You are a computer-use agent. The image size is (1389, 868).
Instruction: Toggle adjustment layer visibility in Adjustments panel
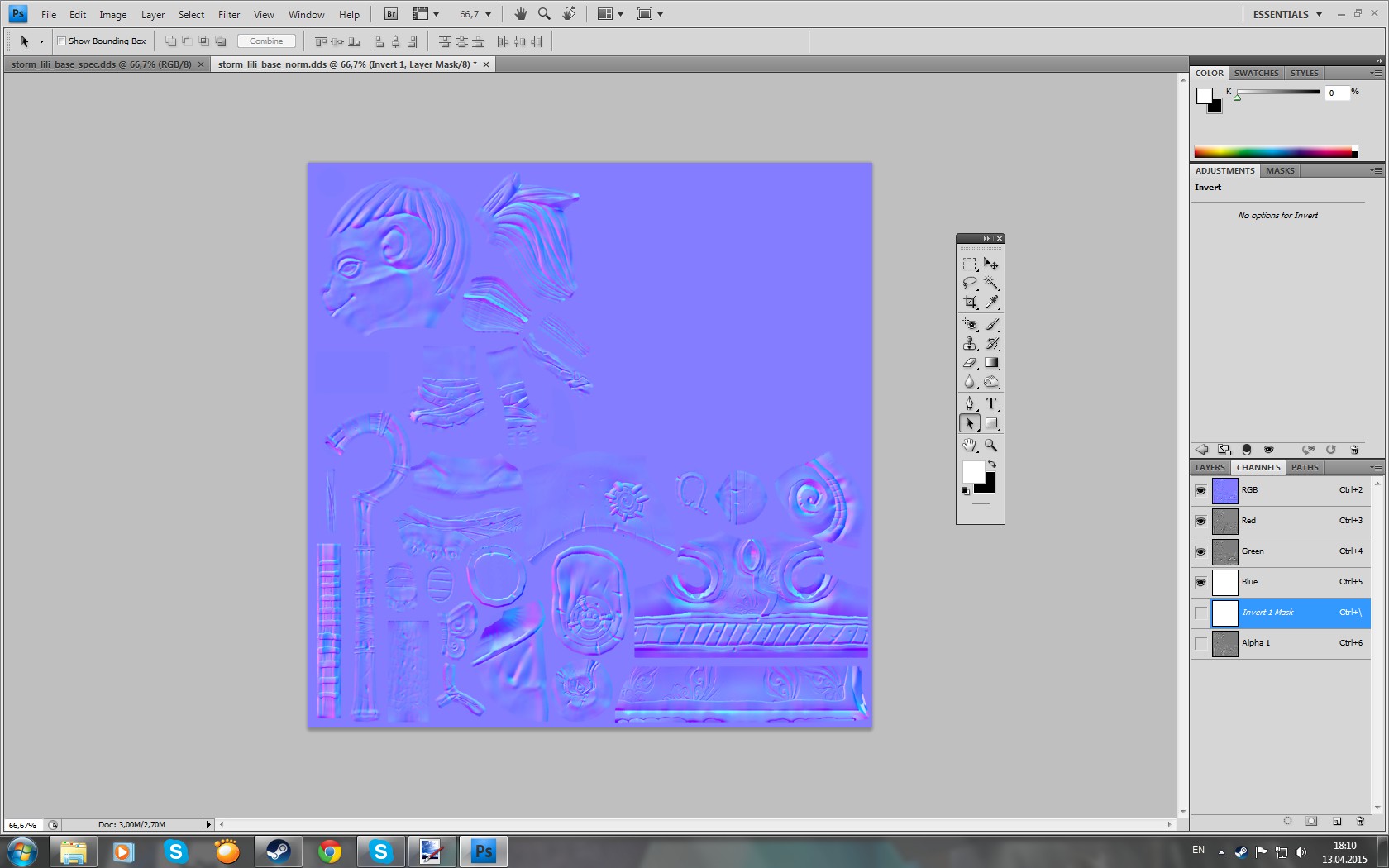1269,450
